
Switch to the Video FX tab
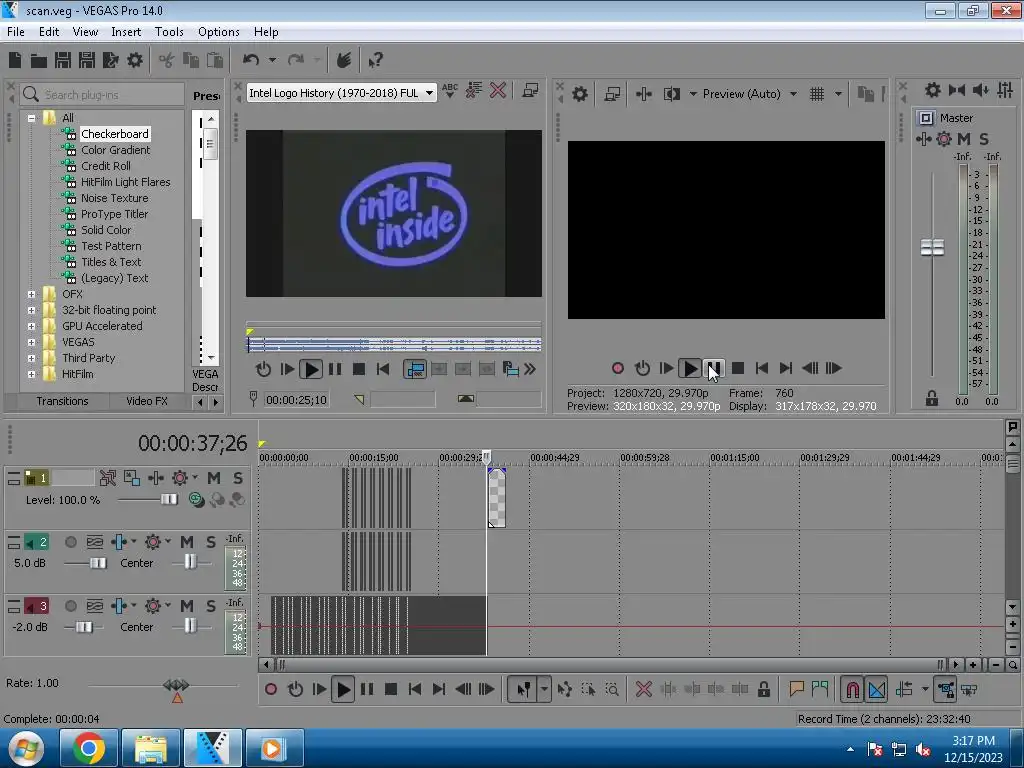[x=147, y=401]
